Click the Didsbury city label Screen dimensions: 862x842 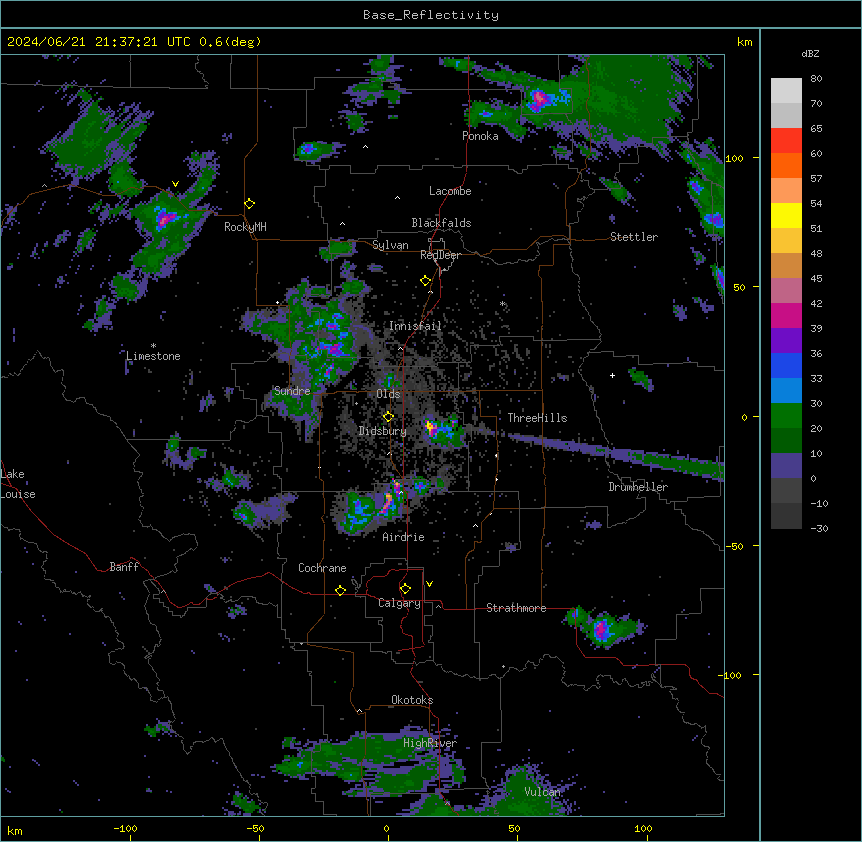pyautogui.click(x=383, y=431)
